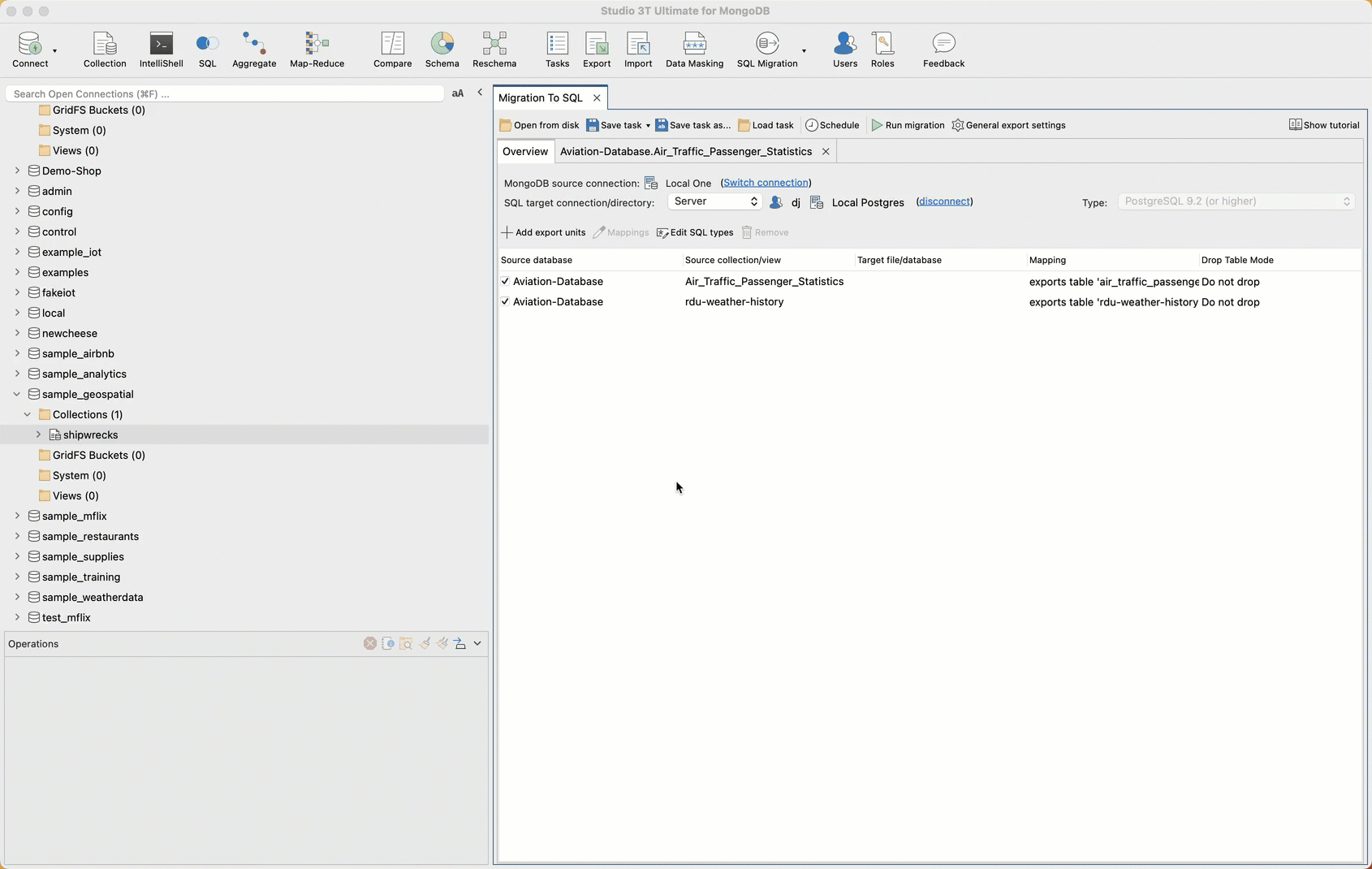The image size is (1372, 869).
Task: Open the IntelliShell tool
Action: click(161, 50)
